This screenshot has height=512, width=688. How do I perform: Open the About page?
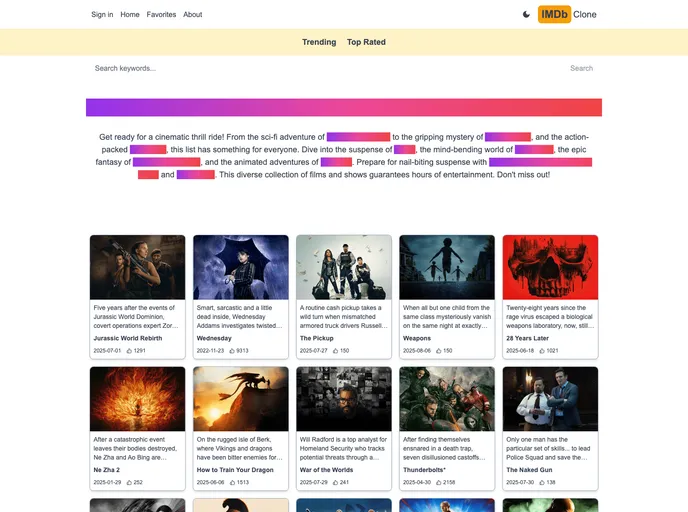(193, 14)
